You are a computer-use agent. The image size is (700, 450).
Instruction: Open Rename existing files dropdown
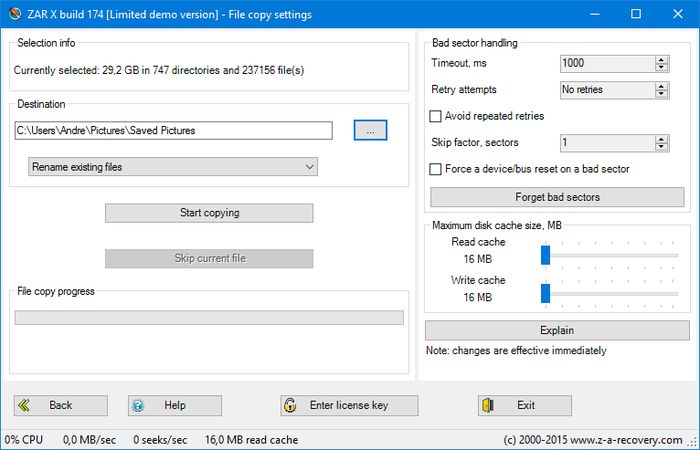(172, 167)
